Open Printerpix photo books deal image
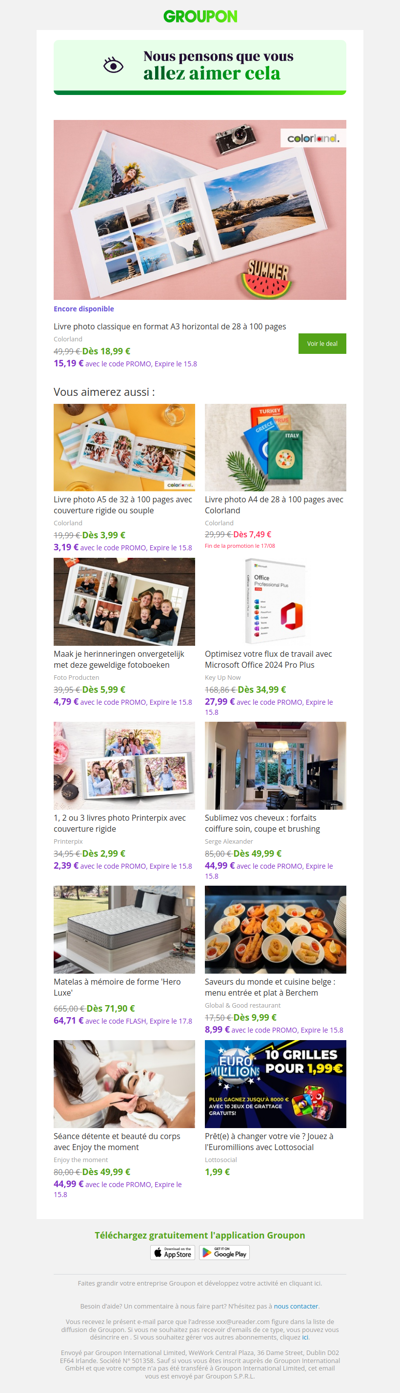This screenshot has height=1393, width=400. click(x=124, y=765)
